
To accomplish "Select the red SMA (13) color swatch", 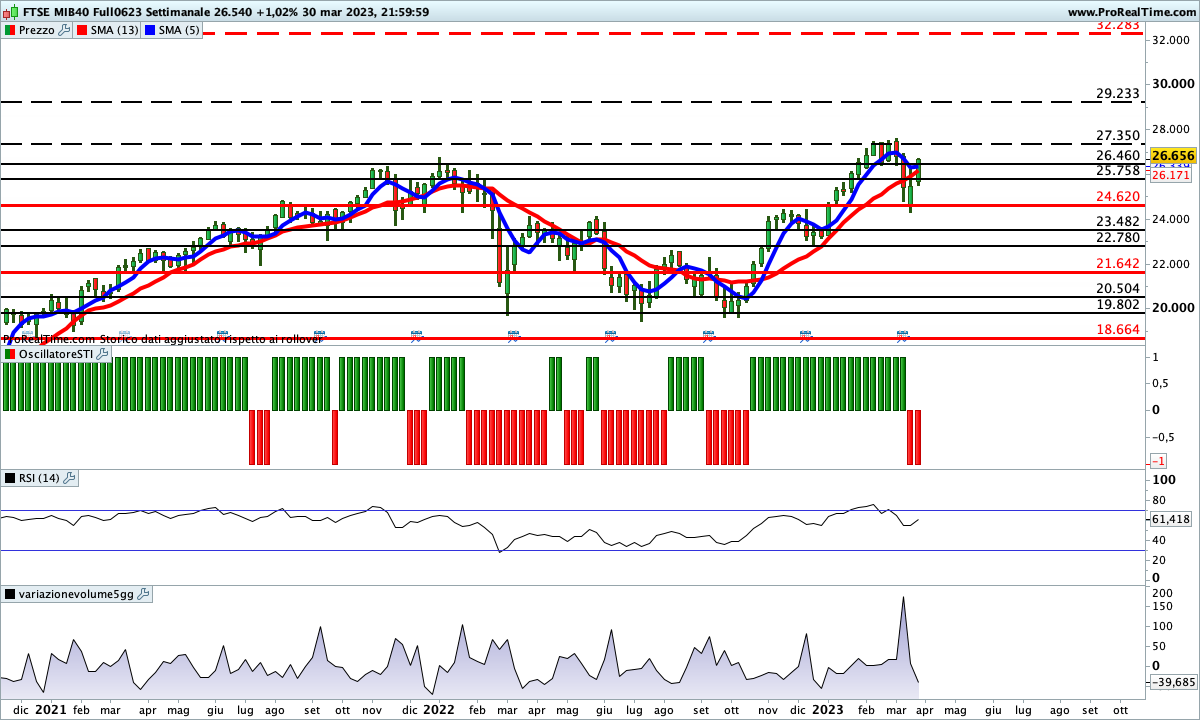I will [82, 30].
